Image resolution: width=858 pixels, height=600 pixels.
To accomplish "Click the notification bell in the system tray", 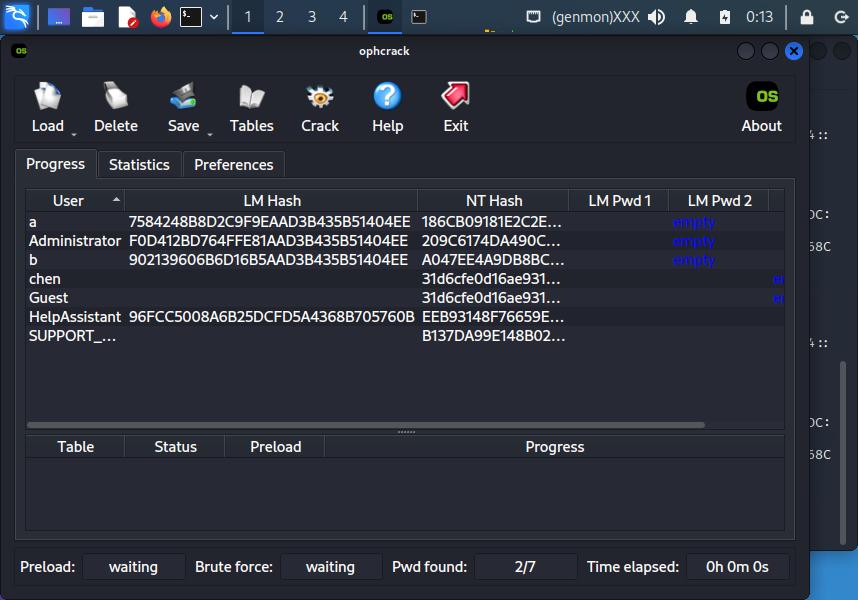I will click(x=690, y=16).
